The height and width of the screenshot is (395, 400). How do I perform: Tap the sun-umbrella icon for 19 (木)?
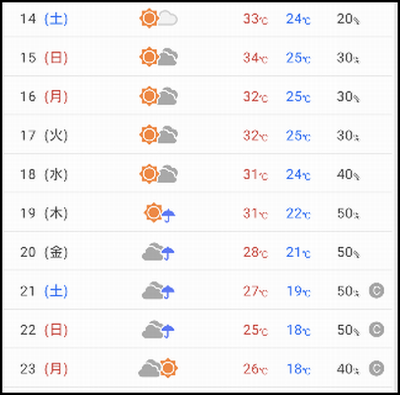(160, 213)
